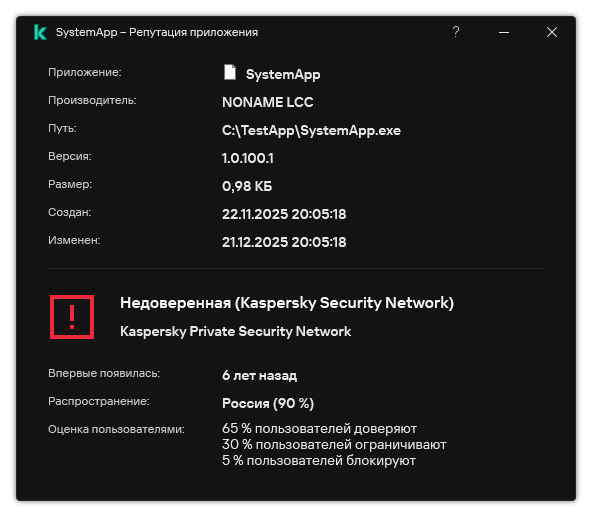Click 'Kaspersky Private Security Network' text
The height and width of the screenshot is (517, 592).
click(x=236, y=332)
